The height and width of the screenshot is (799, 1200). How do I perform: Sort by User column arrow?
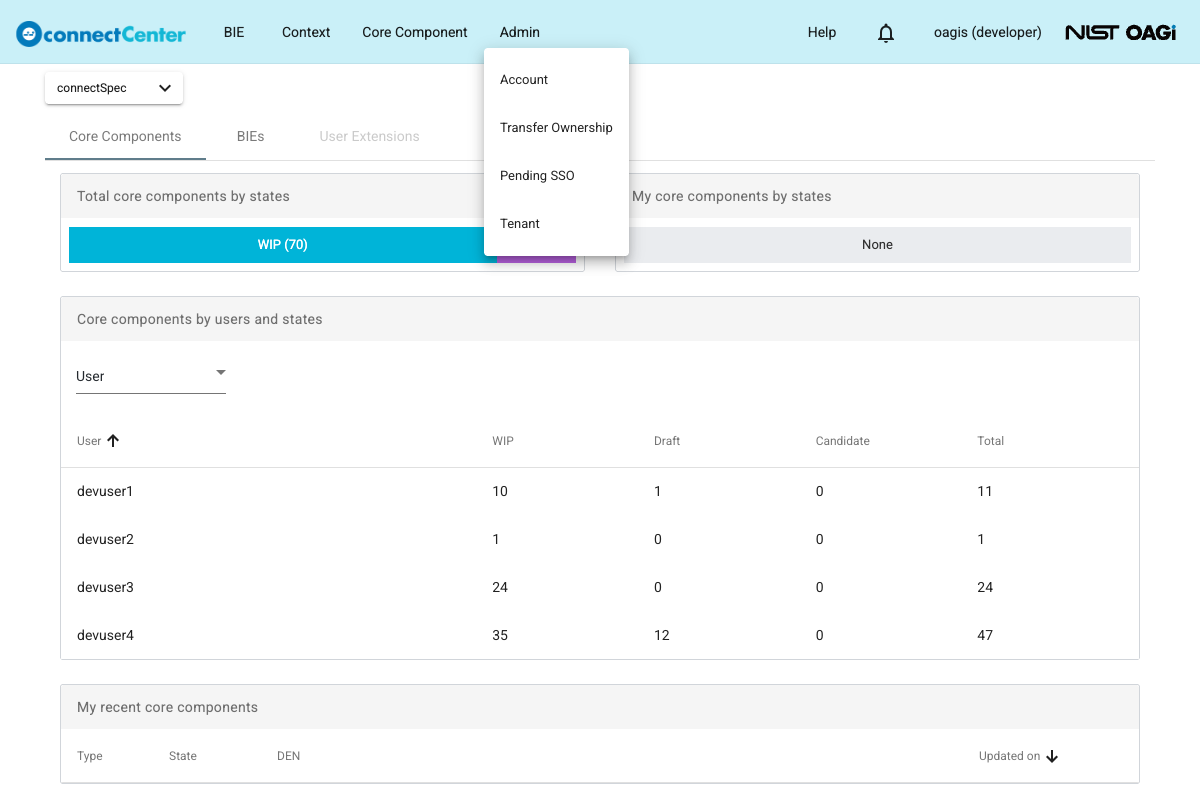tap(113, 440)
